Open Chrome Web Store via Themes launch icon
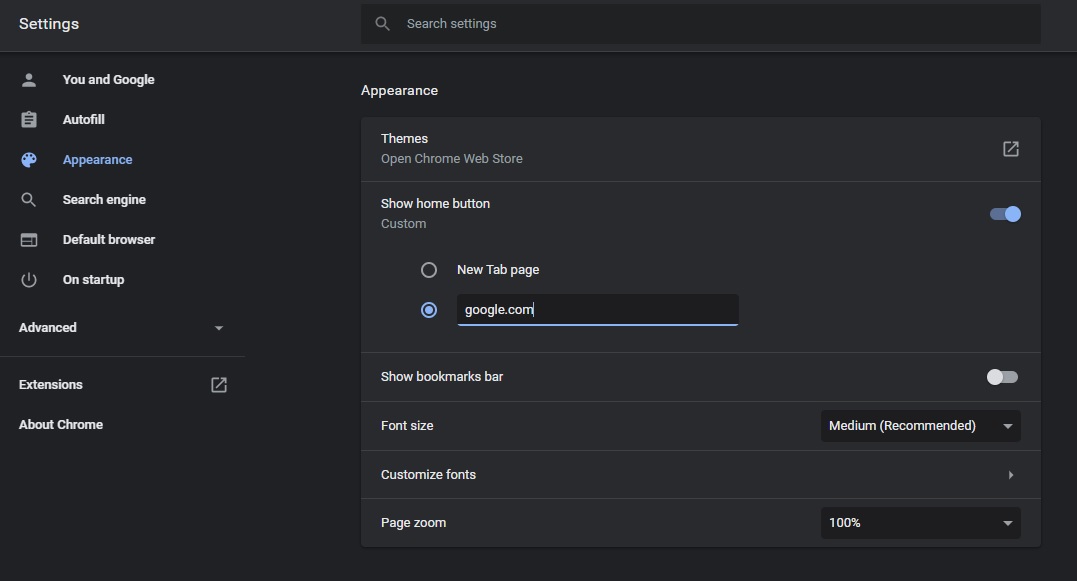Image resolution: width=1077 pixels, height=581 pixels. tap(1010, 149)
